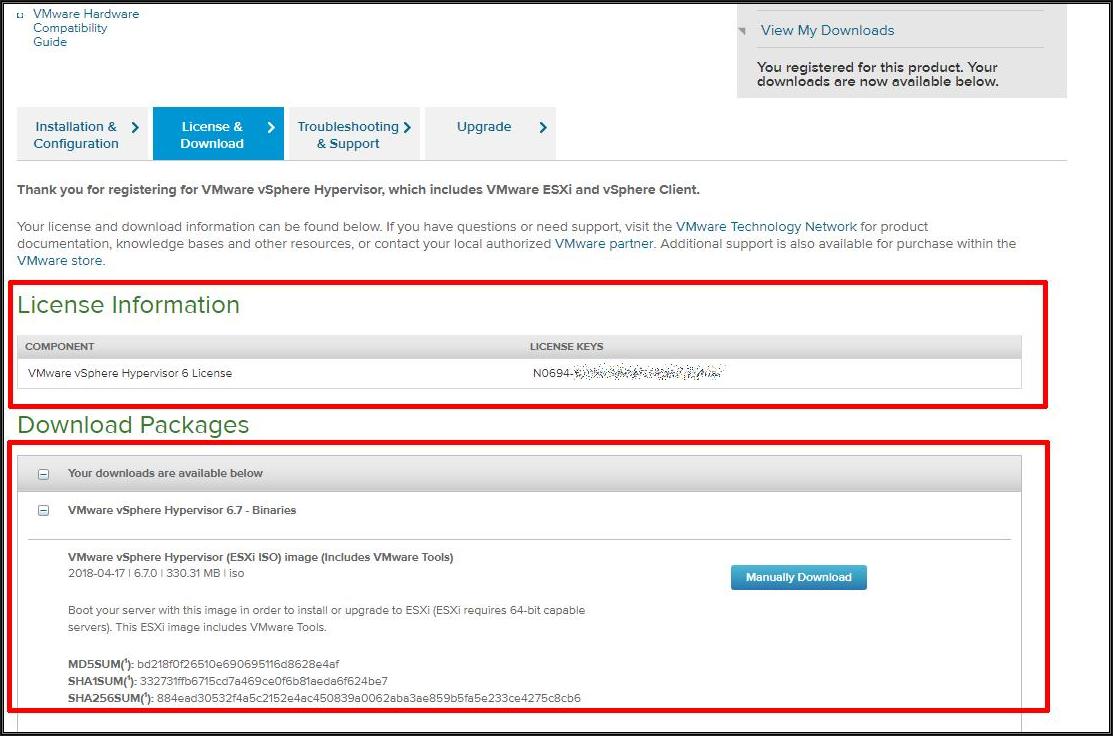Click the 'Boot your server with this image' description

(x=327, y=619)
